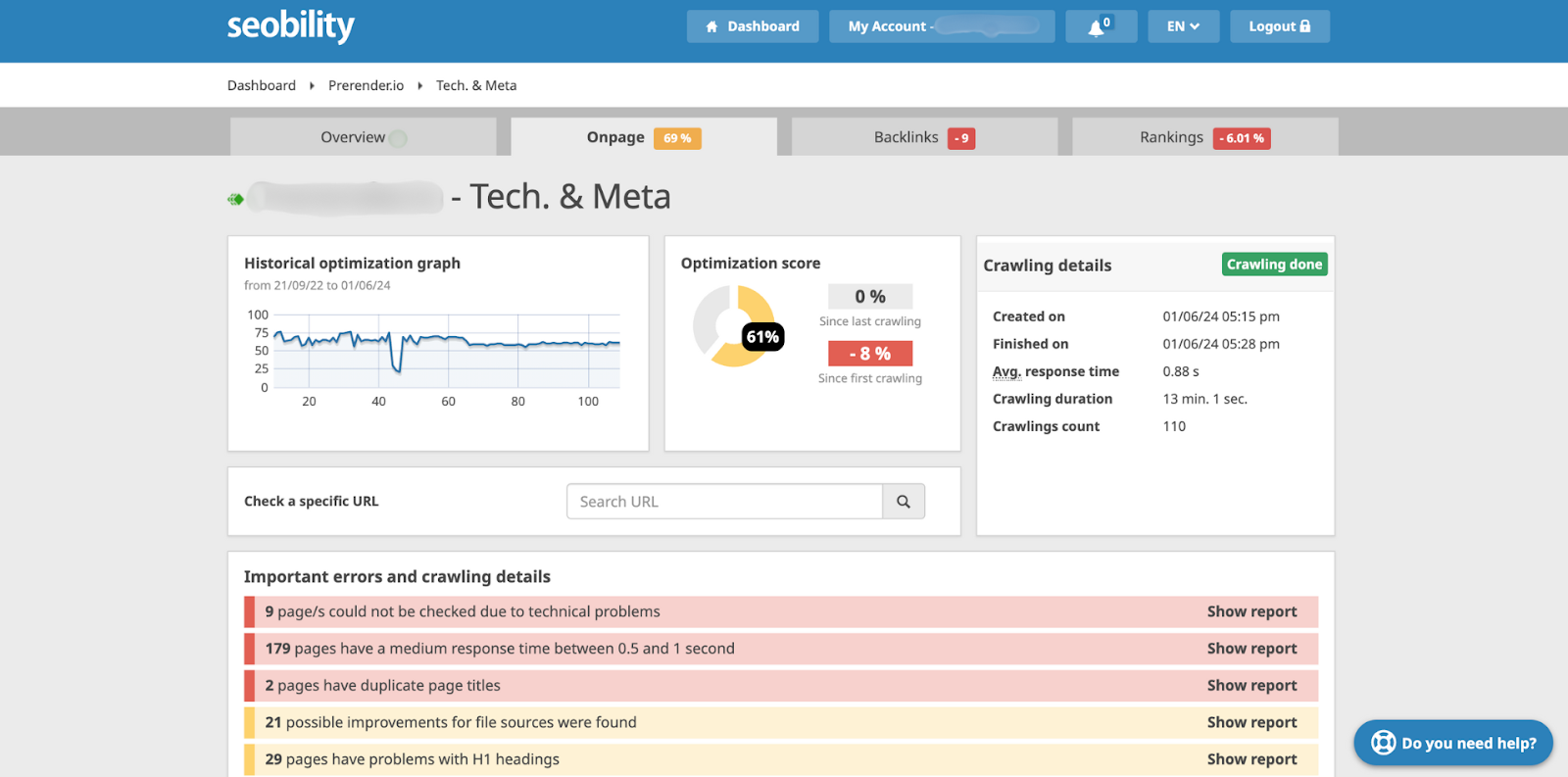Viewport: 1568px width, 777px height.
Task: Click the Avg. response time label
Action: tap(1055, 371)
